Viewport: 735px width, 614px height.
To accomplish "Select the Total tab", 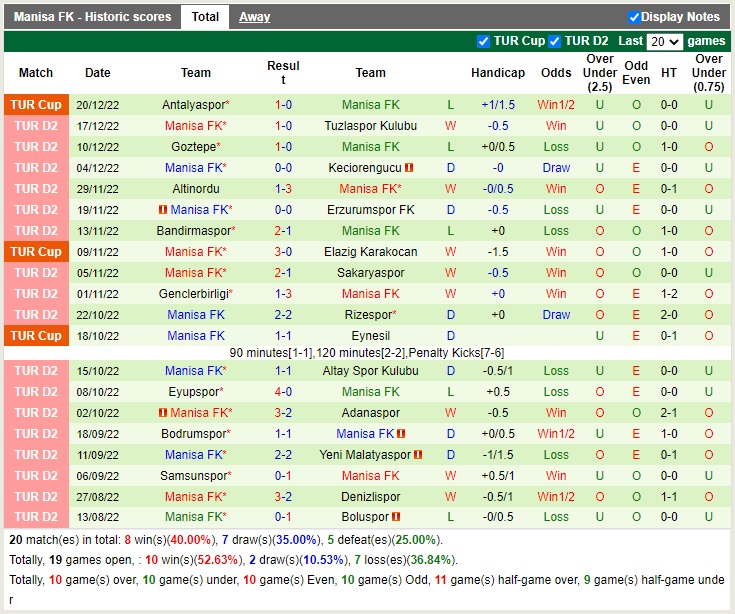I will (x=205, y=17).
